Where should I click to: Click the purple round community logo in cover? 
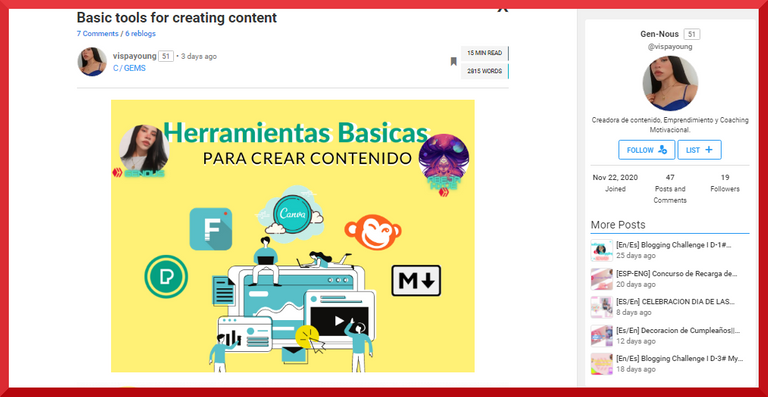click(x=444, y=159)
